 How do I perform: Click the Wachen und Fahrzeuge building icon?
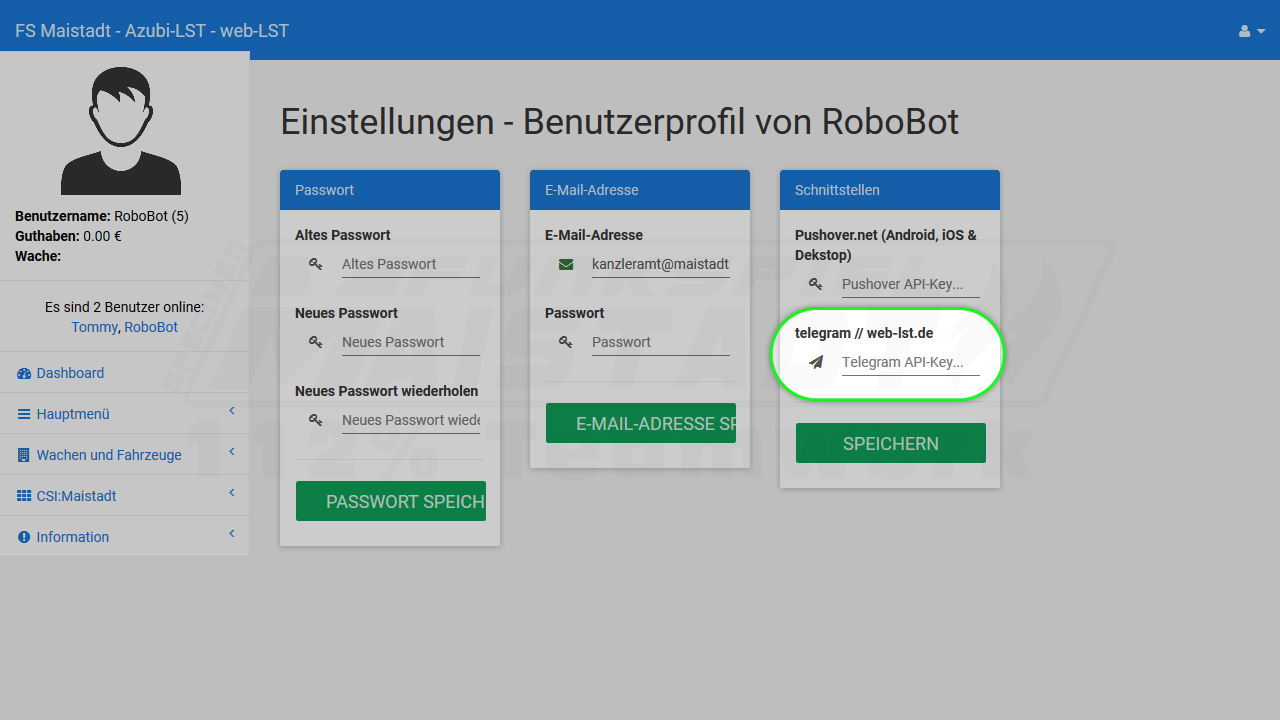click(24, 455)
